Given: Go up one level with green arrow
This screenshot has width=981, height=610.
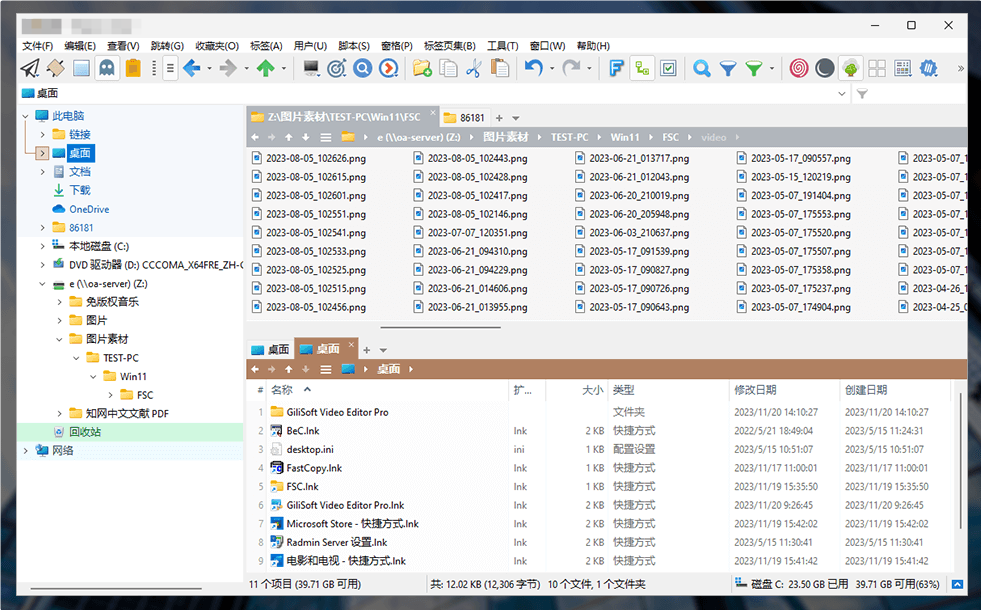Looking at the screenshot, I should (x=266, y=68).
